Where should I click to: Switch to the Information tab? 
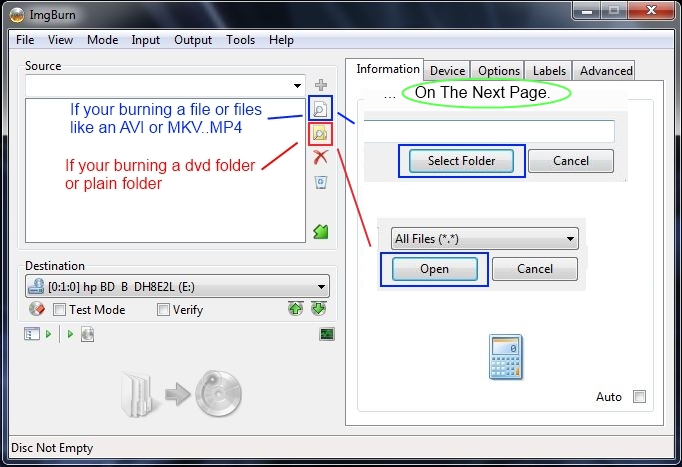point(388,69)
